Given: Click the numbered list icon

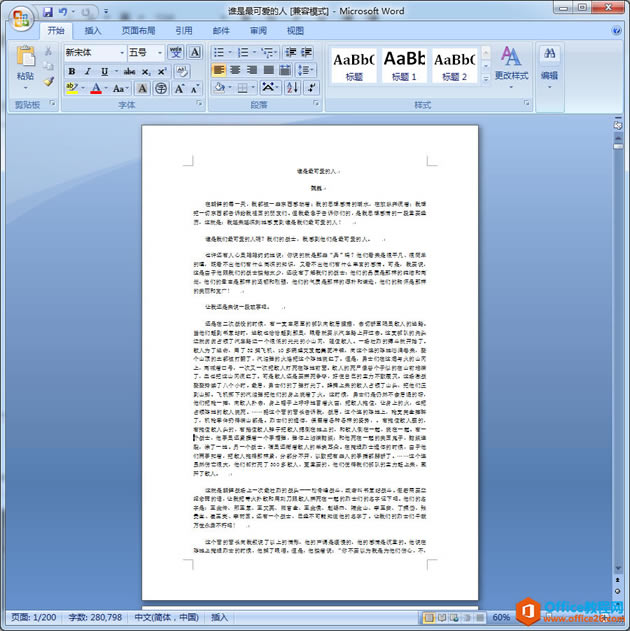Looking at the screenshot, I should pyautogui.click(x=243, y=52).
